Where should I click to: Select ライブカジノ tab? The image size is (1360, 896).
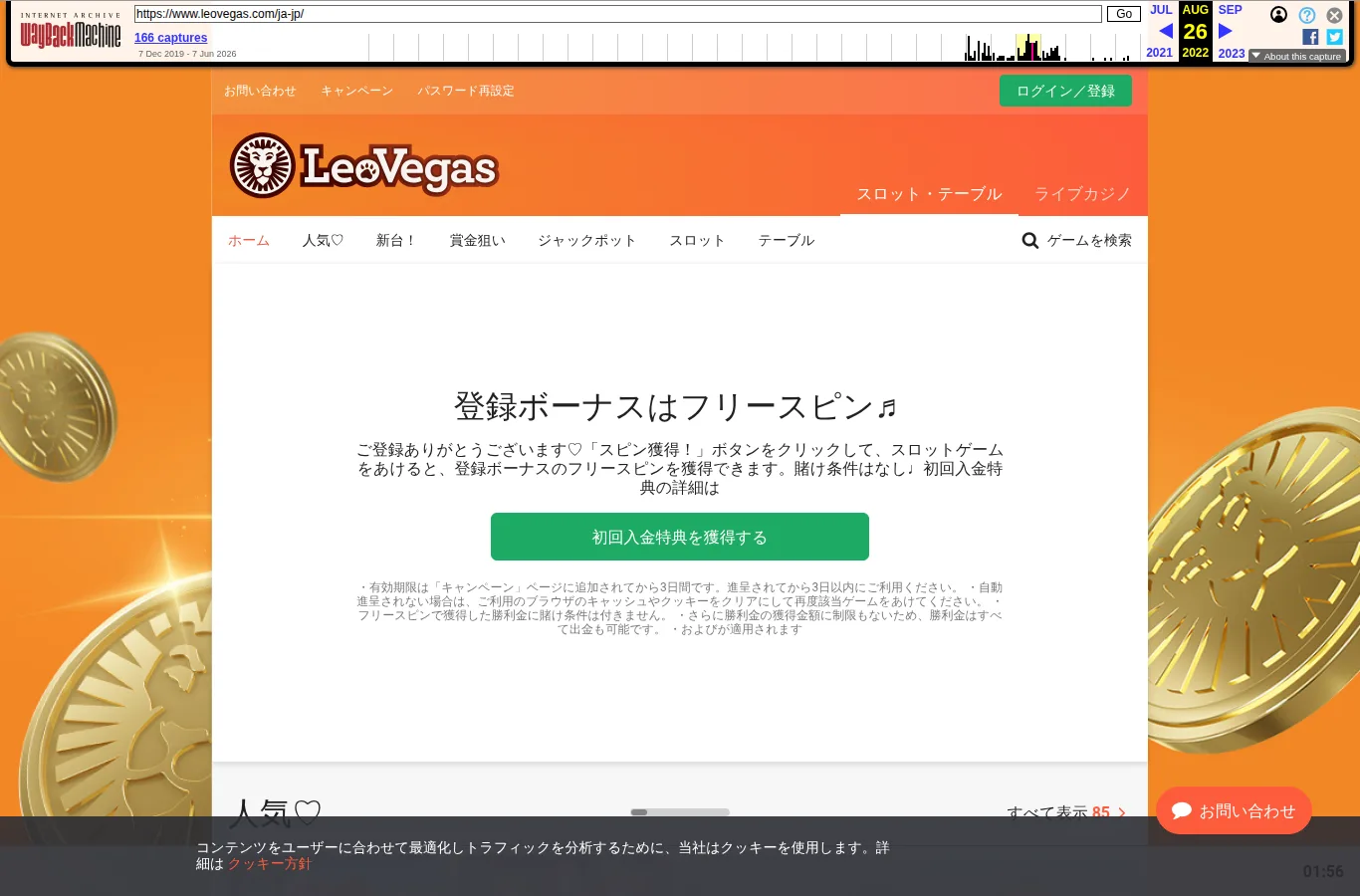pos(1082,194)
